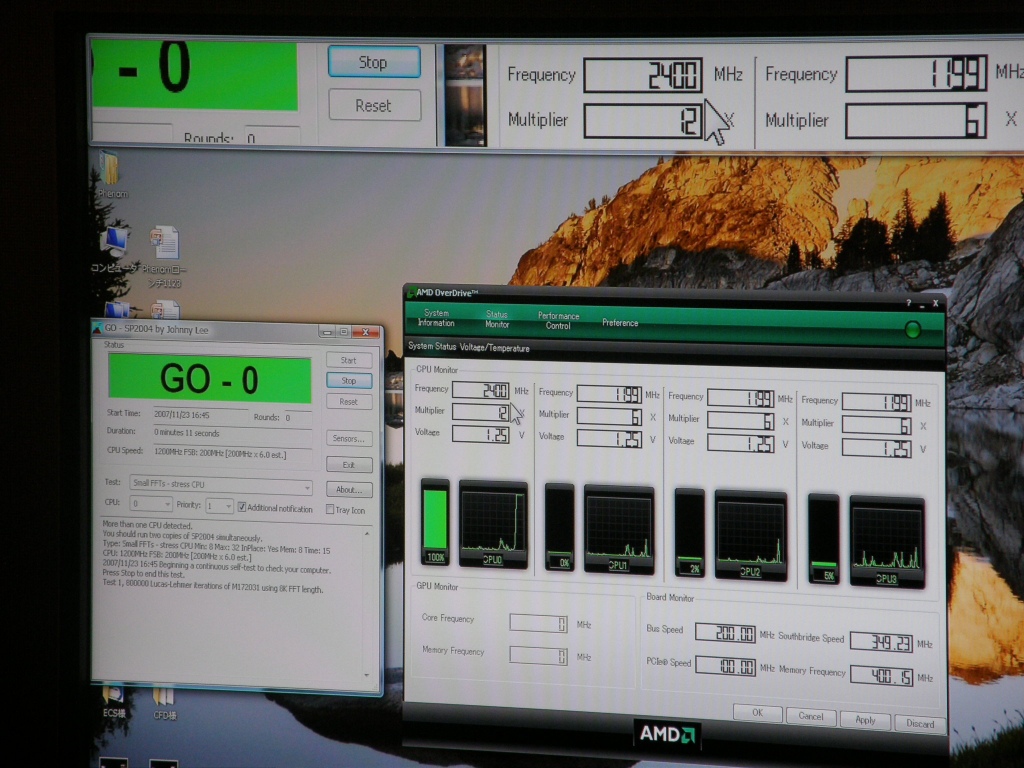Viewport: 1024px width, 768px height.
Task: Open the Phenom folder on desktop
Action: (107, 170)
